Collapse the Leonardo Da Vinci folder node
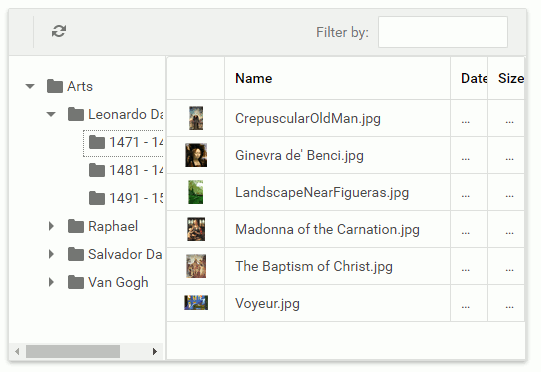Image resolution: width=541 pixels, height=372 pixels. click(51, 114)
